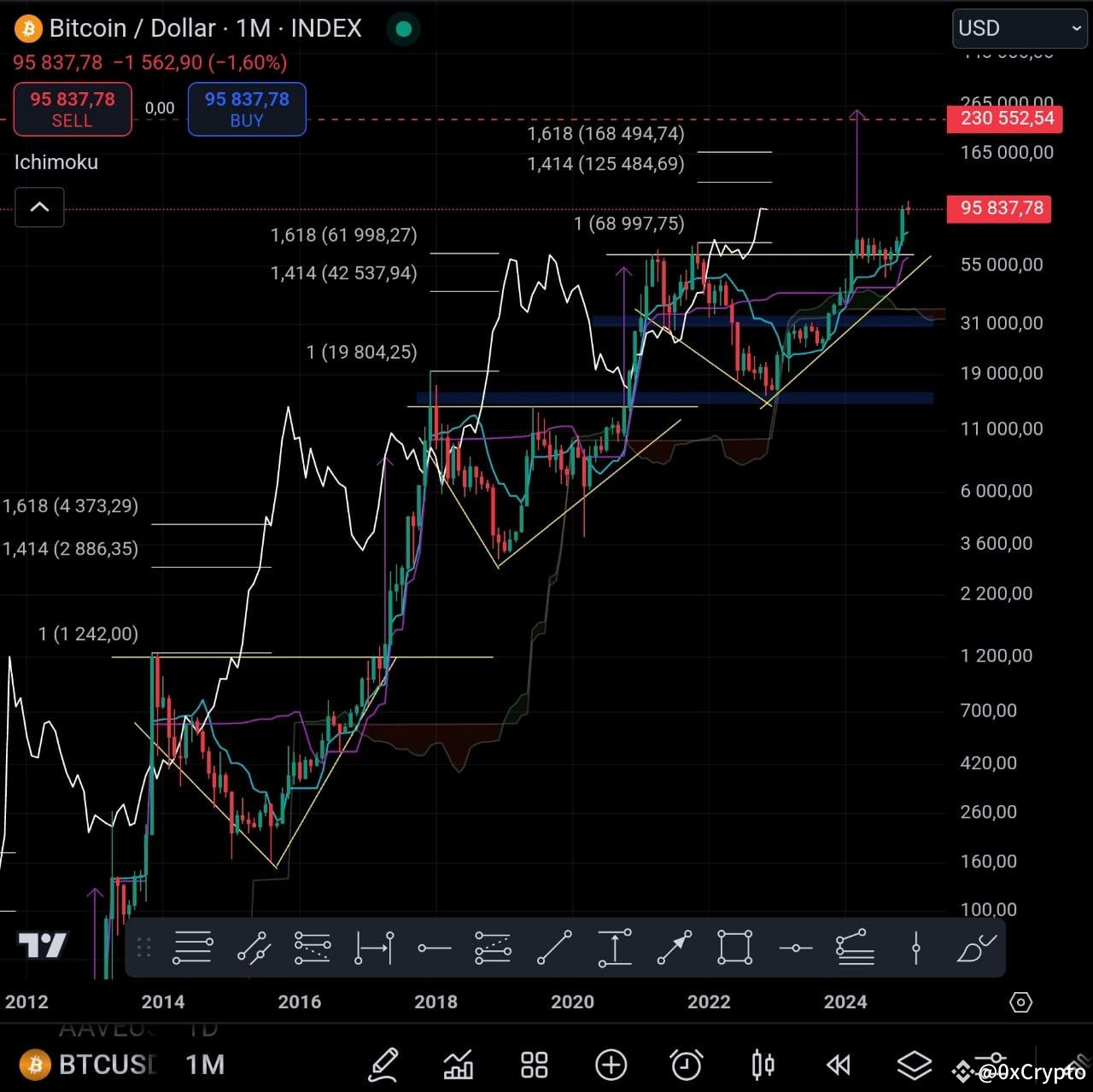This screenshot has height=1092, width=1093.
Task: Select the date range measuring tool
Action: pos(374,948)
